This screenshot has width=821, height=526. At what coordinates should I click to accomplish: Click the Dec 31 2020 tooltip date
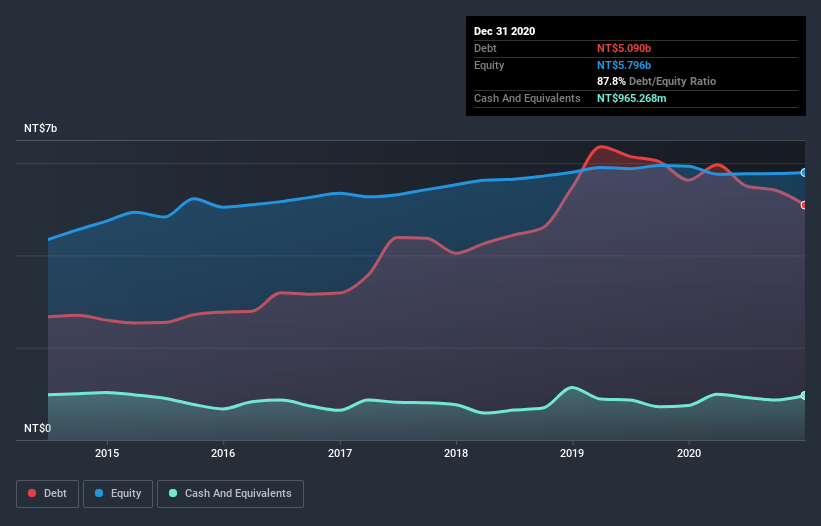click(504, 31)
